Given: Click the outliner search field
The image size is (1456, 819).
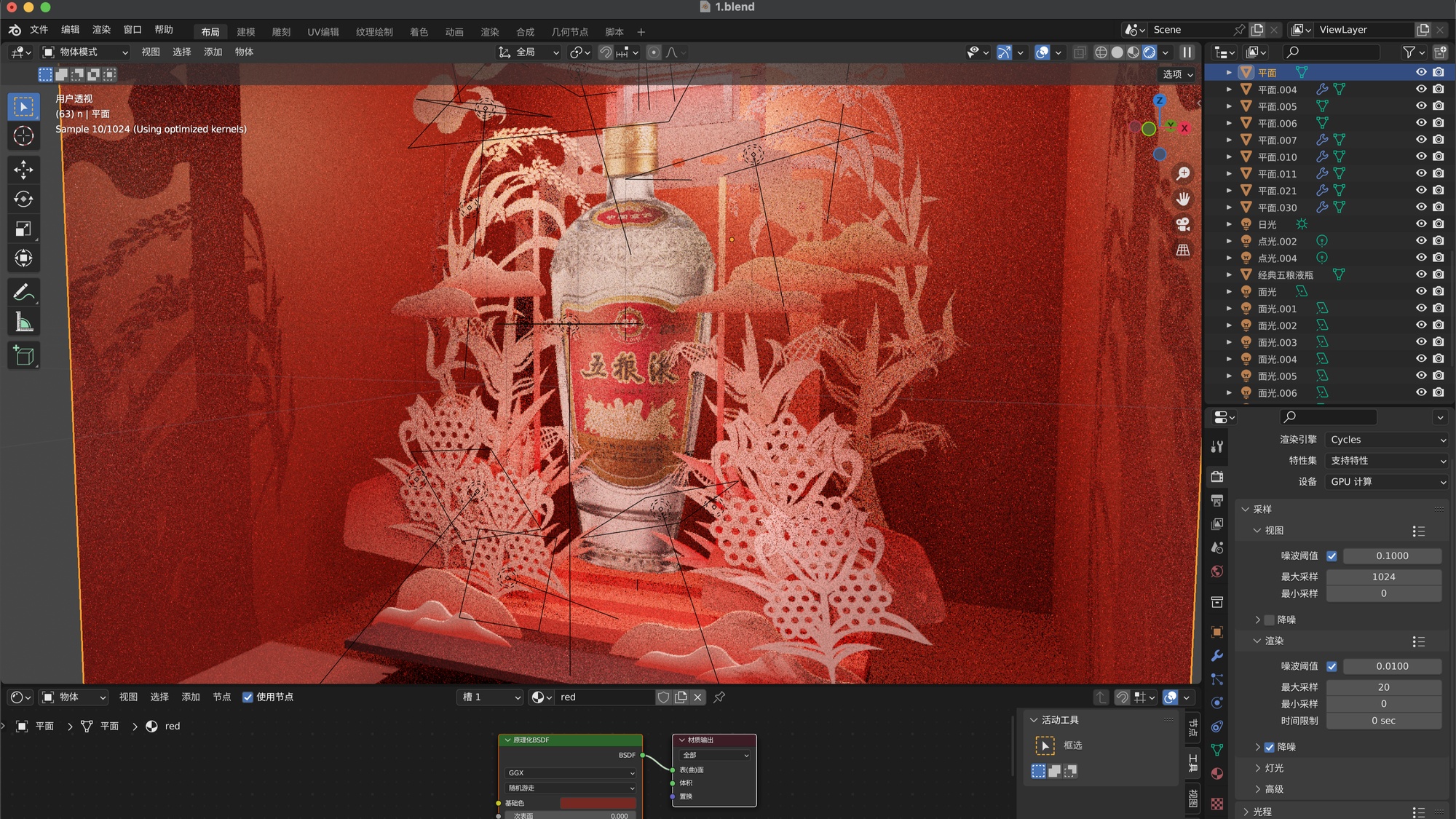Looking at the screenshot, I should (1332, 52).
